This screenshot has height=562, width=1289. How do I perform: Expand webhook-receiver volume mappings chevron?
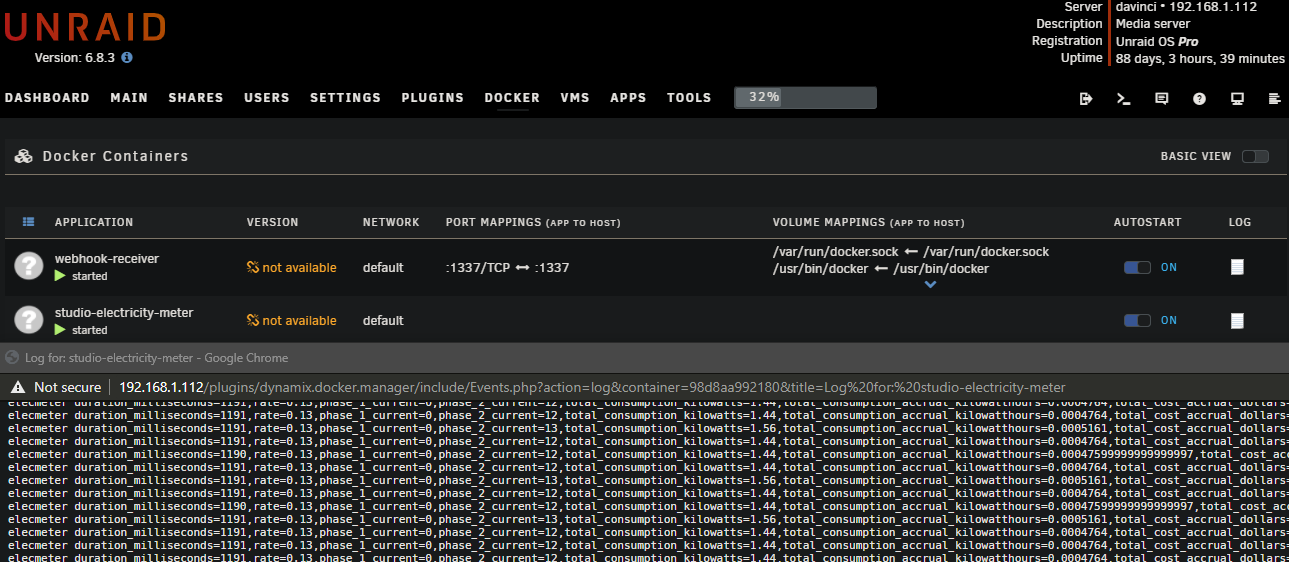(x=930, y=285)
